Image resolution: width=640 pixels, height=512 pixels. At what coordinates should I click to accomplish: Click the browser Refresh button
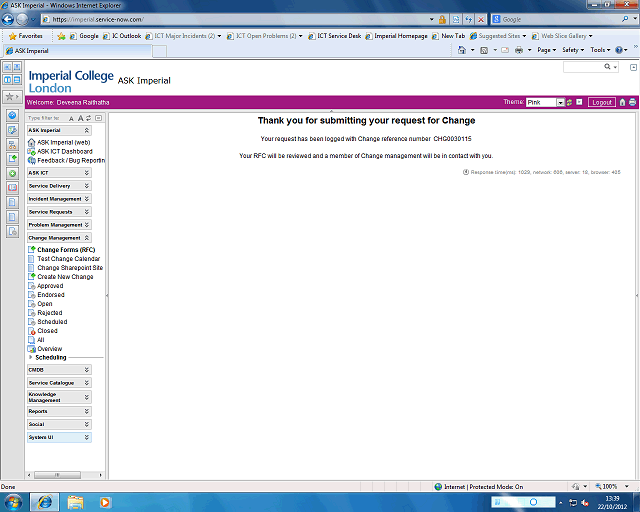click(x=467, y=19)
